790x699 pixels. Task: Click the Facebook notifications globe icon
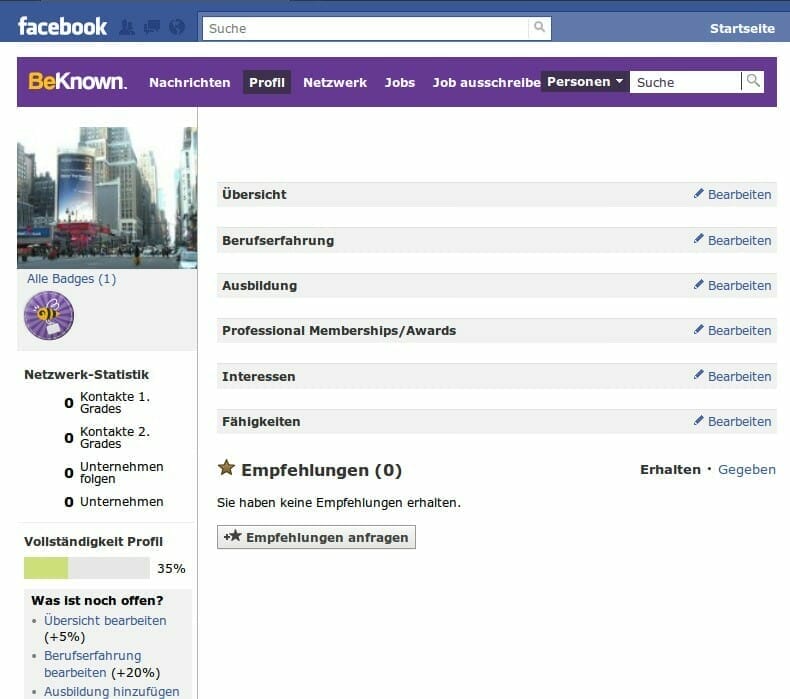[177, 27]
